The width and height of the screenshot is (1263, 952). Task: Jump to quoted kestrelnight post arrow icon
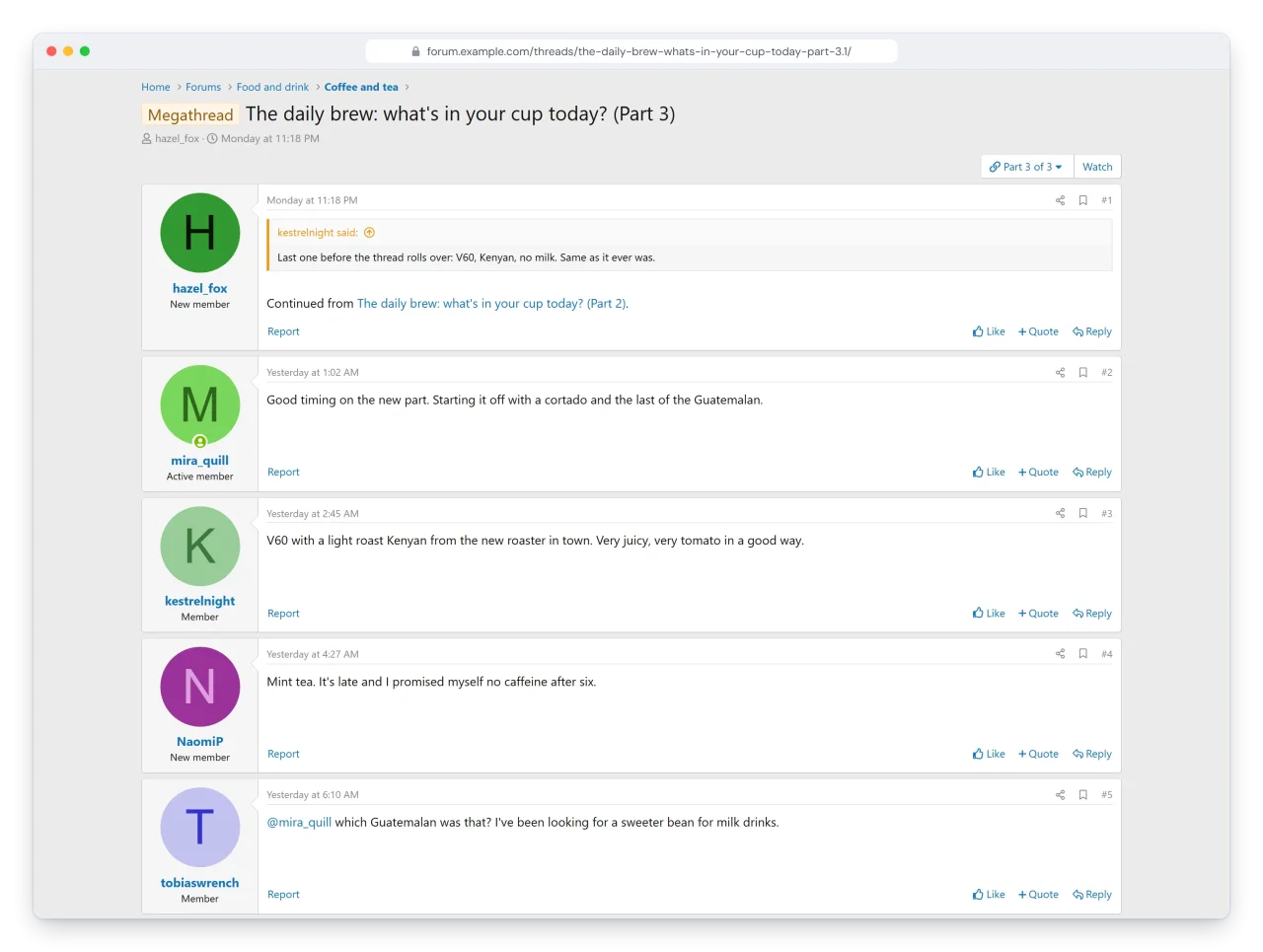click(x=369, y=233)
